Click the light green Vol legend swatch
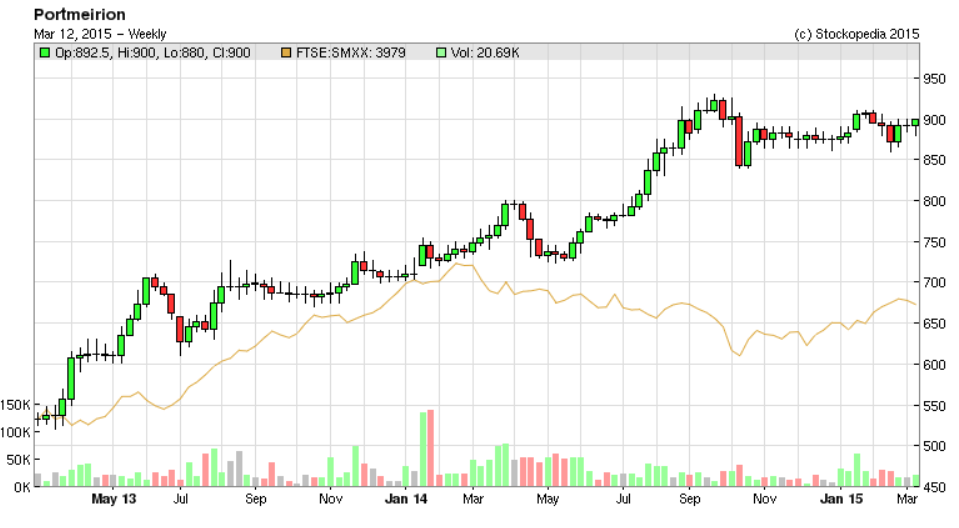 click(x=441, y=53)
